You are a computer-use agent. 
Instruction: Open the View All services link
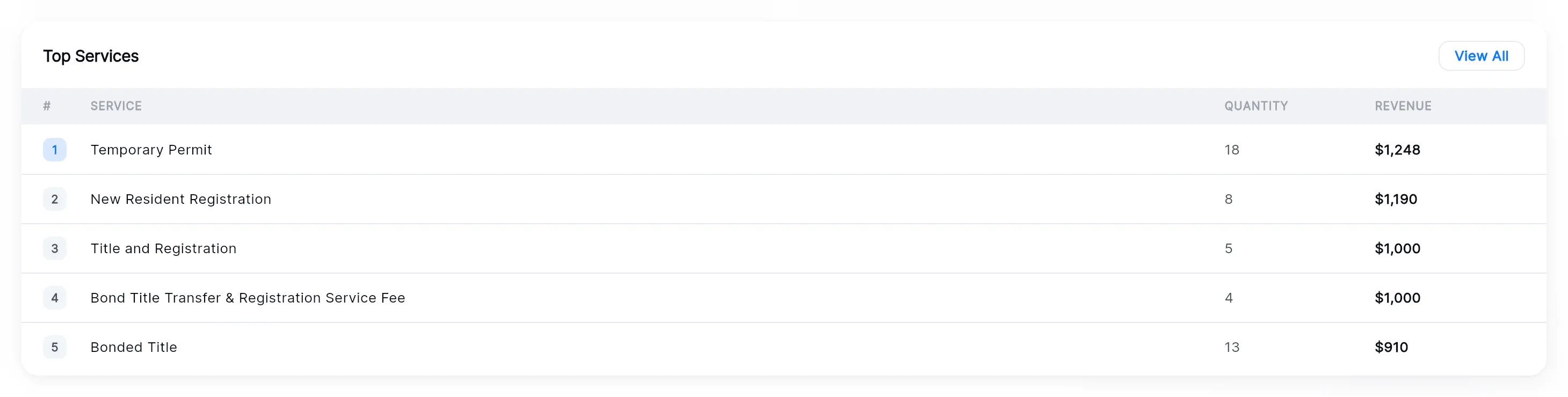click(1481, 56)
